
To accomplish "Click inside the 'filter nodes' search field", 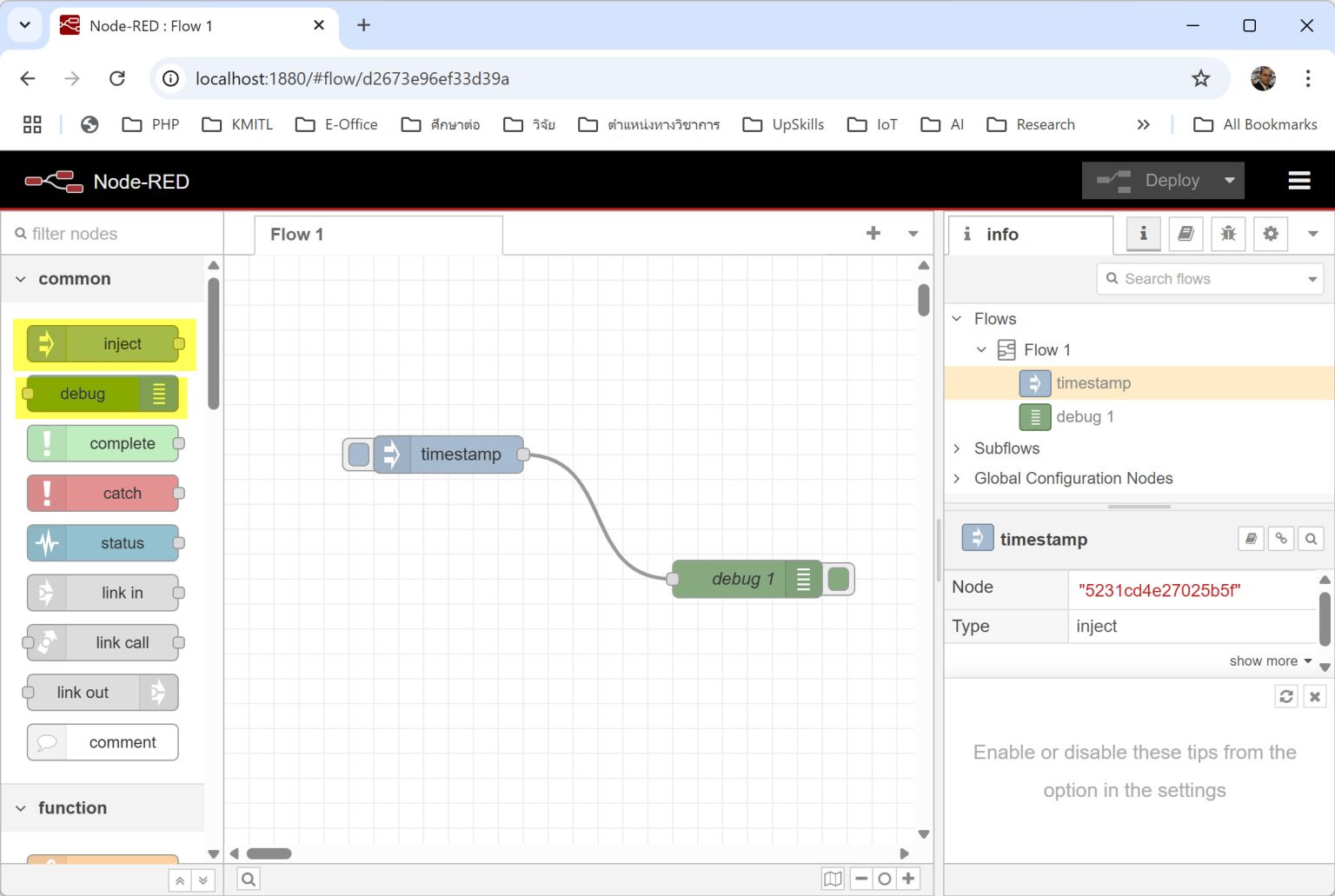I will (104, 234).
